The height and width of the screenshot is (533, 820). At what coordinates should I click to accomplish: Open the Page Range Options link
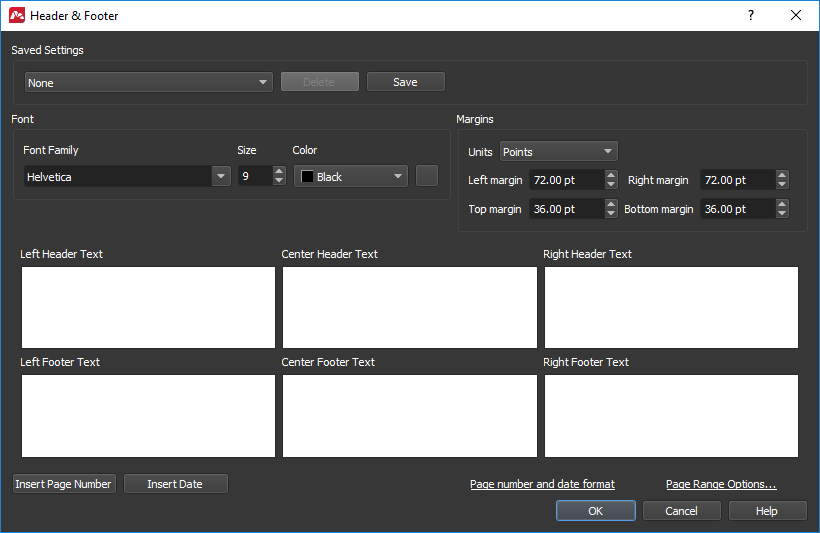pos(721,484)
